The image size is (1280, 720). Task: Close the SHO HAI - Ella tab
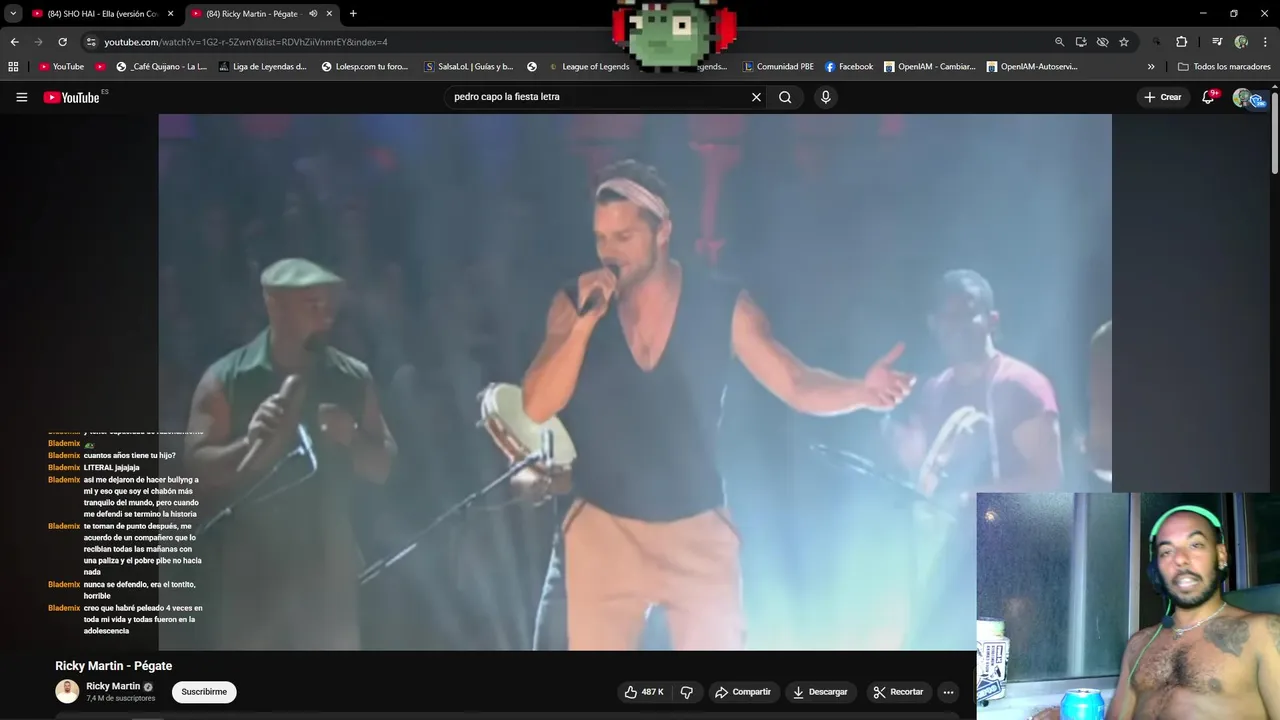pyautogui.click(x=170, y=14)
